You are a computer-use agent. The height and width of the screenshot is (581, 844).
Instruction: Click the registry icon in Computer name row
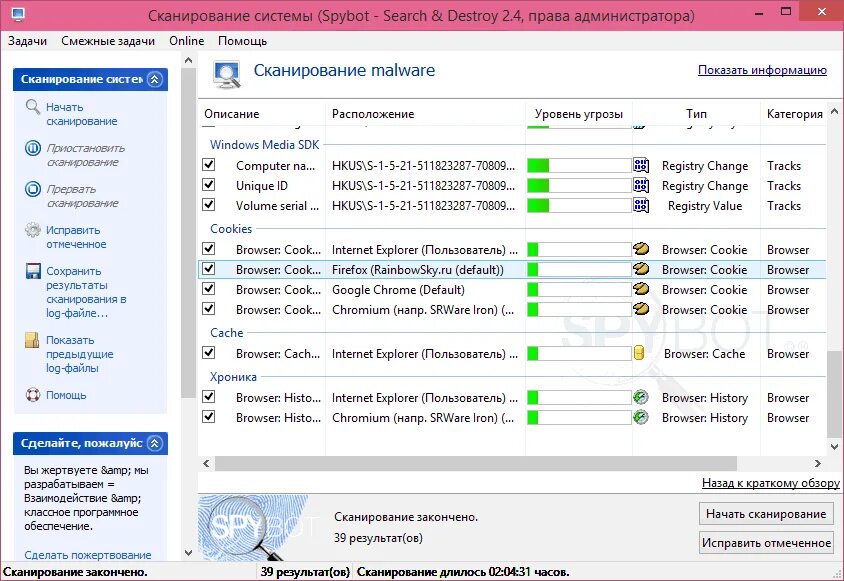click(641, 165)
